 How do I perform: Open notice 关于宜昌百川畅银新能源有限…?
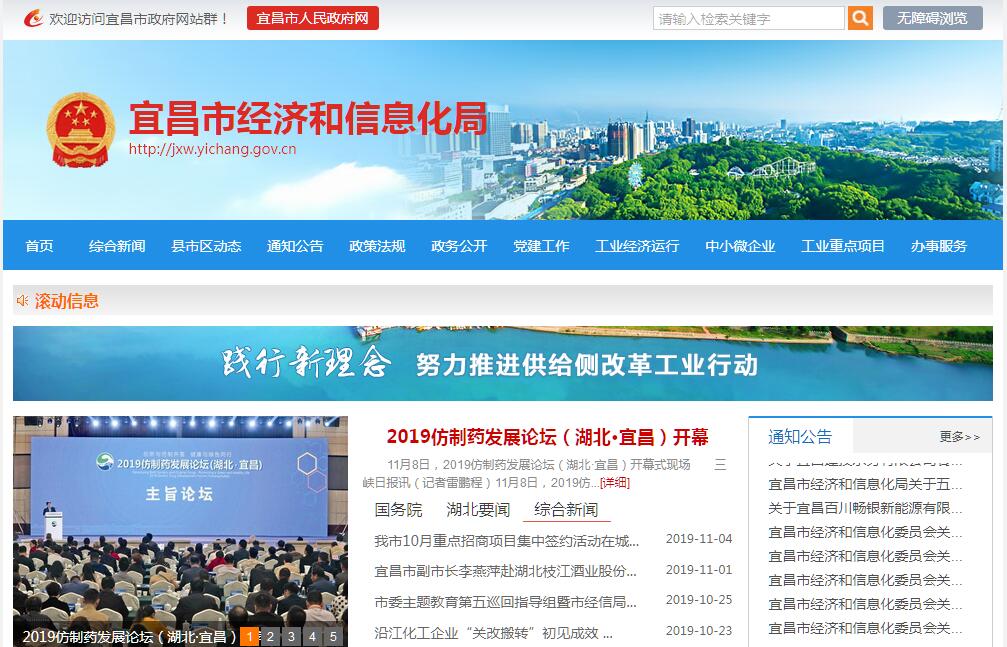tap(865, 508)
